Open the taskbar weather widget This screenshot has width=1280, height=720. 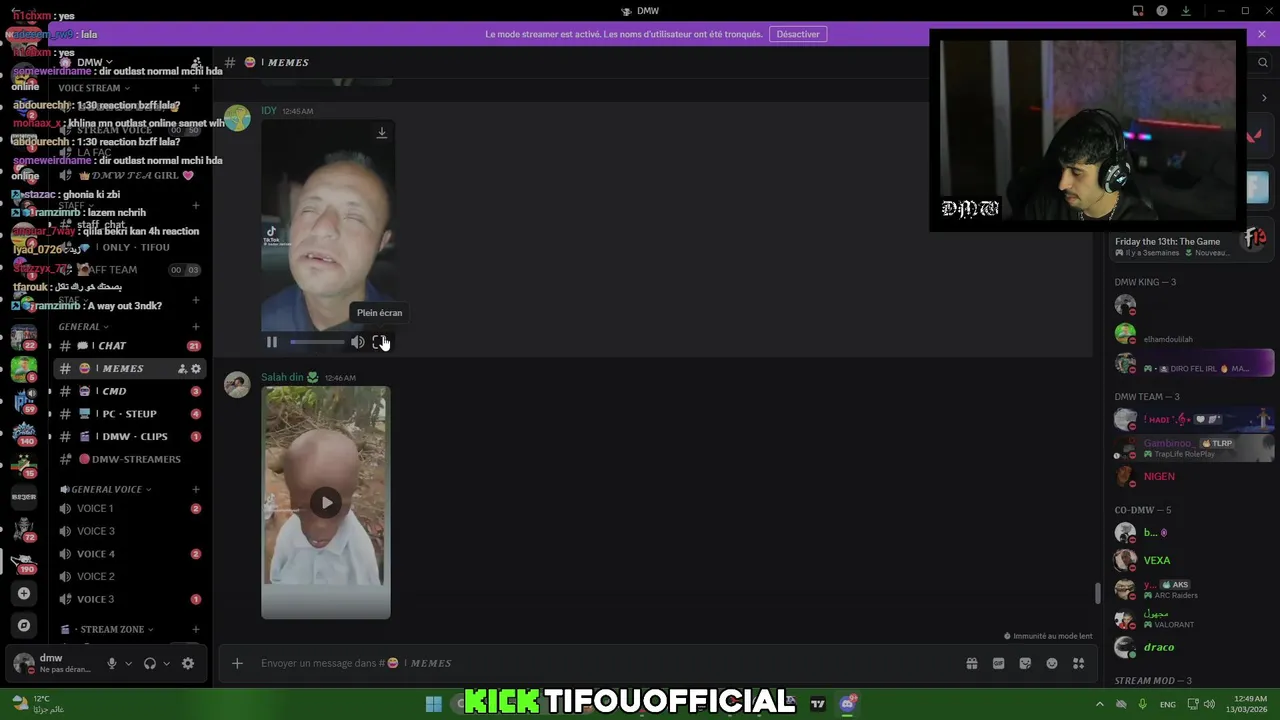(x=38, y=704)
